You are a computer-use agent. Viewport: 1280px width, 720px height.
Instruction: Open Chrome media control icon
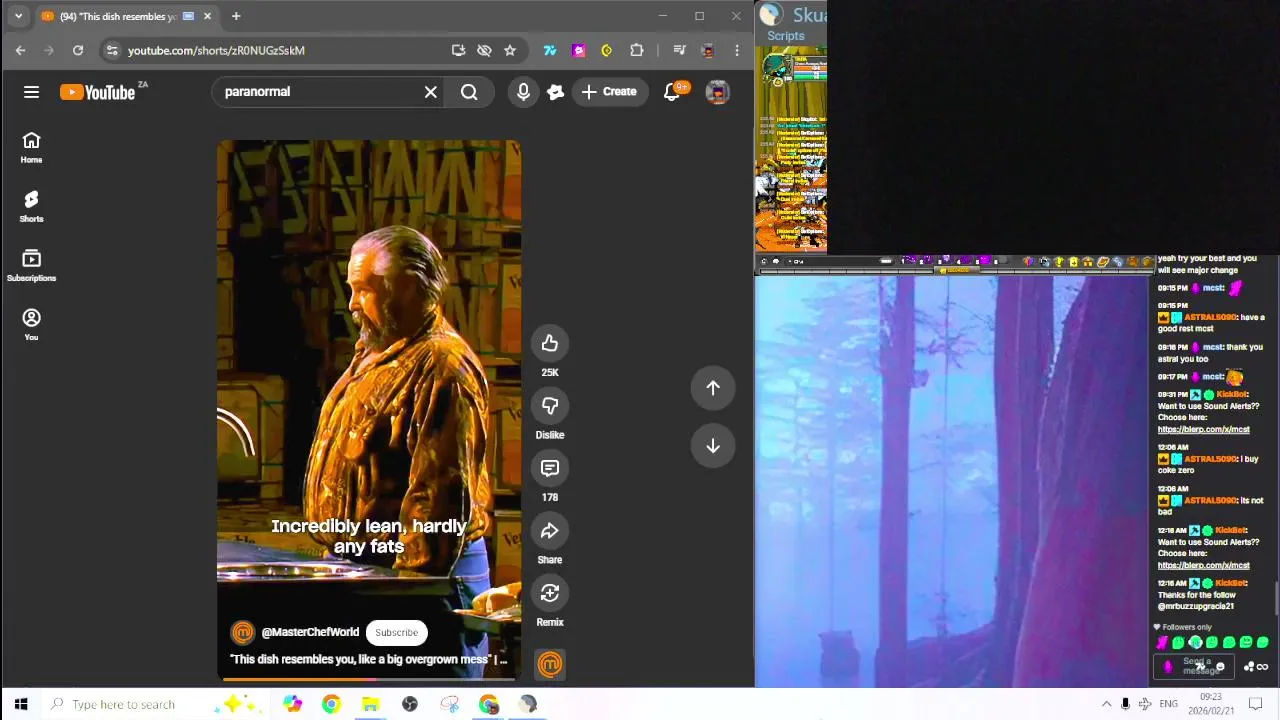pyautogui.click(x=679, y=50)
